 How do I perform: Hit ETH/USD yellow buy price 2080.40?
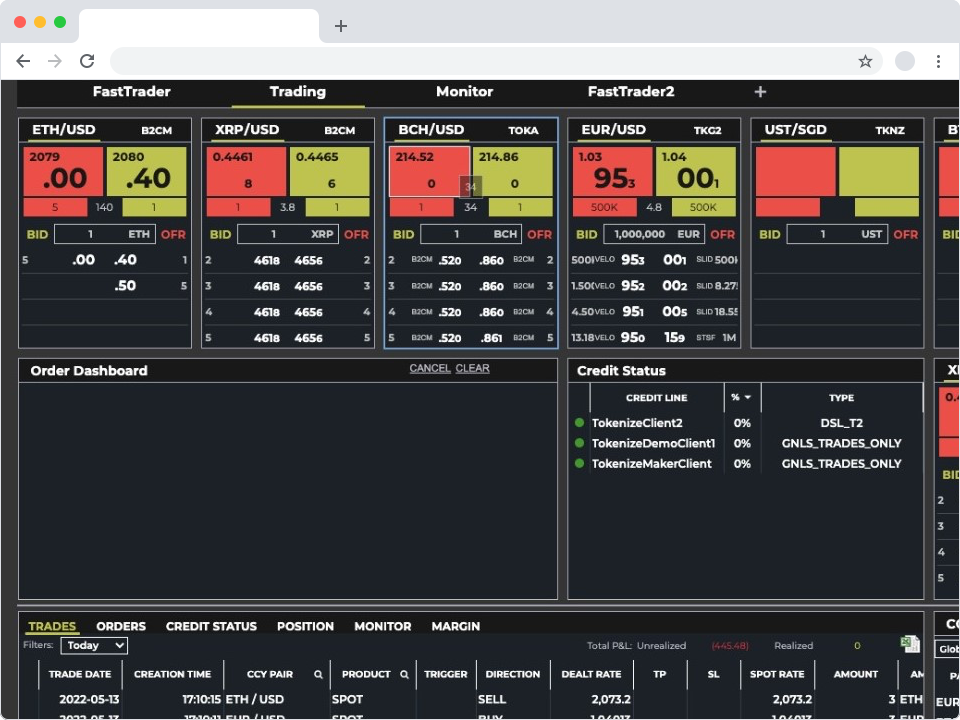tap(146, 171)
